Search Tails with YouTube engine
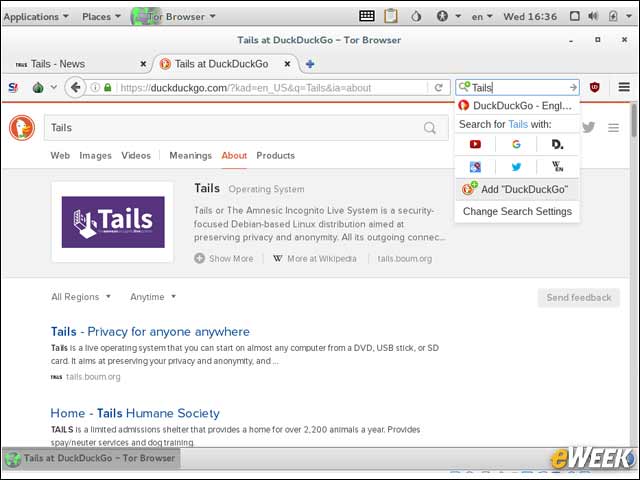640x480 pixels. 475,144
